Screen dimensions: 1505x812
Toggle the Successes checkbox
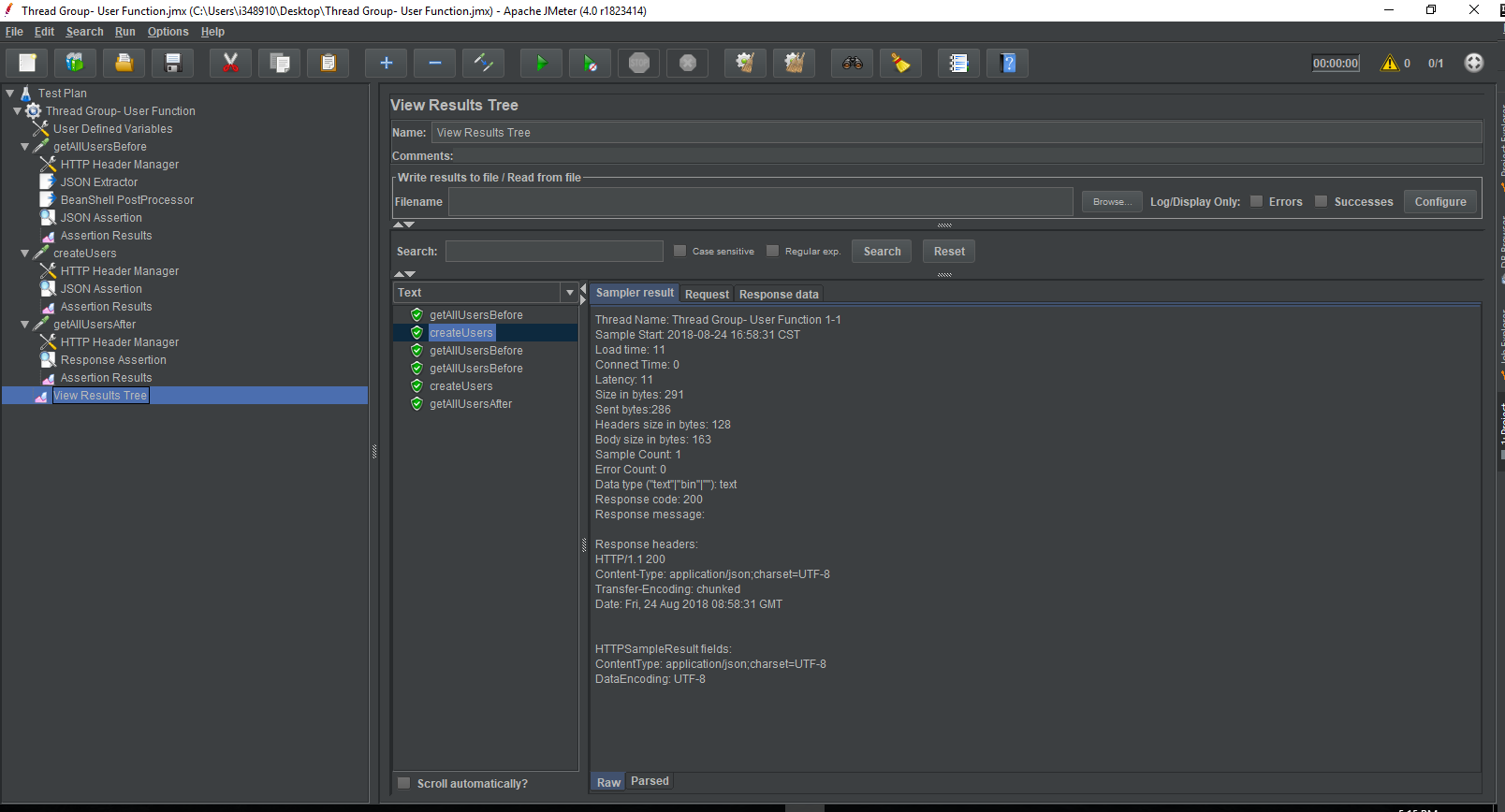[1322, 201]
